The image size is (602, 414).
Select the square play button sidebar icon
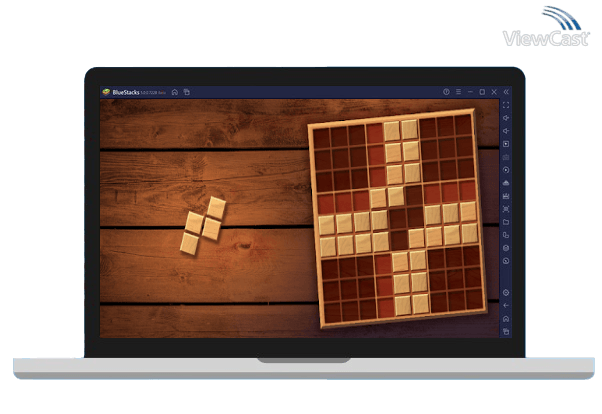pos(506,144)
